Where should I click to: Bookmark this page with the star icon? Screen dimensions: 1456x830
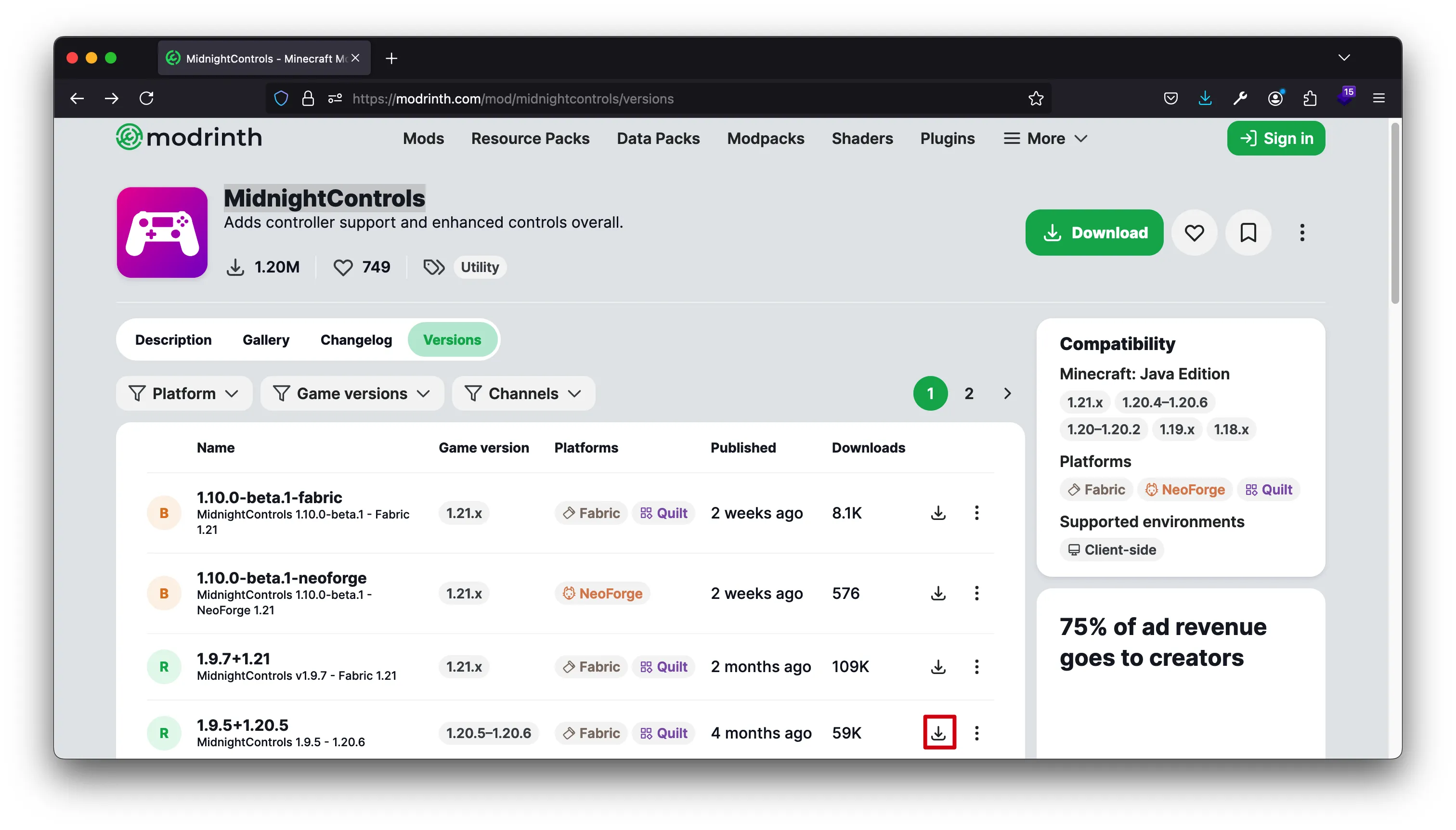coord(1036,98)
